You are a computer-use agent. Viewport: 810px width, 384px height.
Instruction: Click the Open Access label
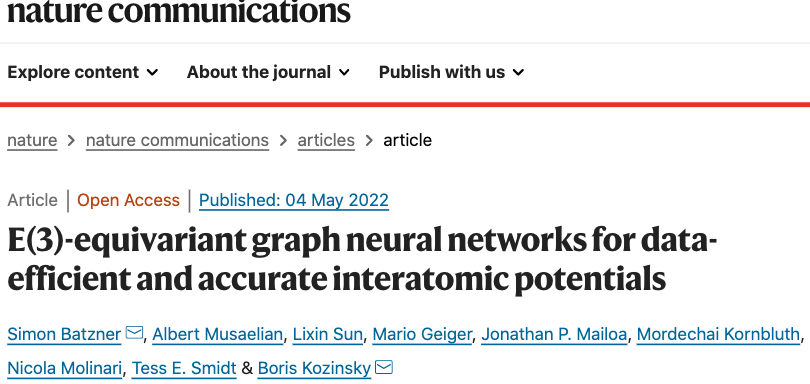[x=128, y=201]
